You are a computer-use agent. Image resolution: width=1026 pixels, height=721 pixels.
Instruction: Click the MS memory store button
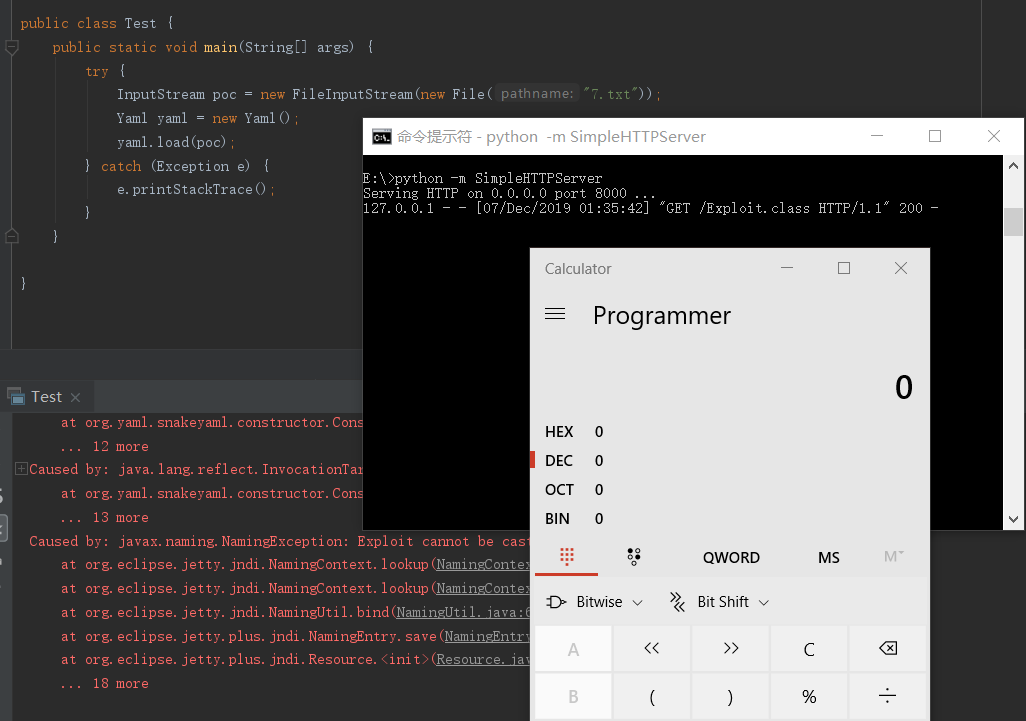coord(829,558)
